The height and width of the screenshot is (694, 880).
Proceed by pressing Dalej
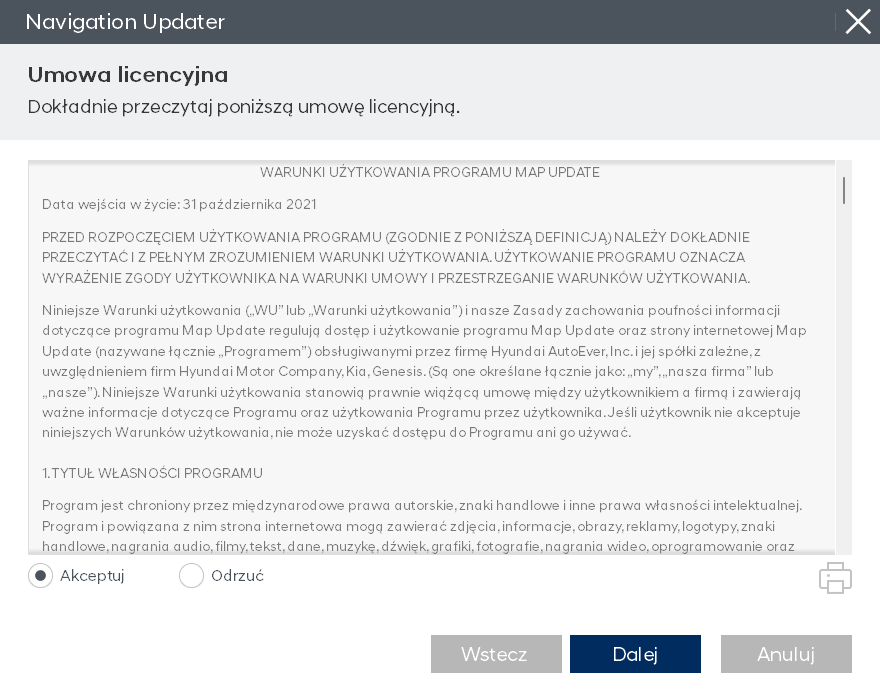(x=635, y=654)
